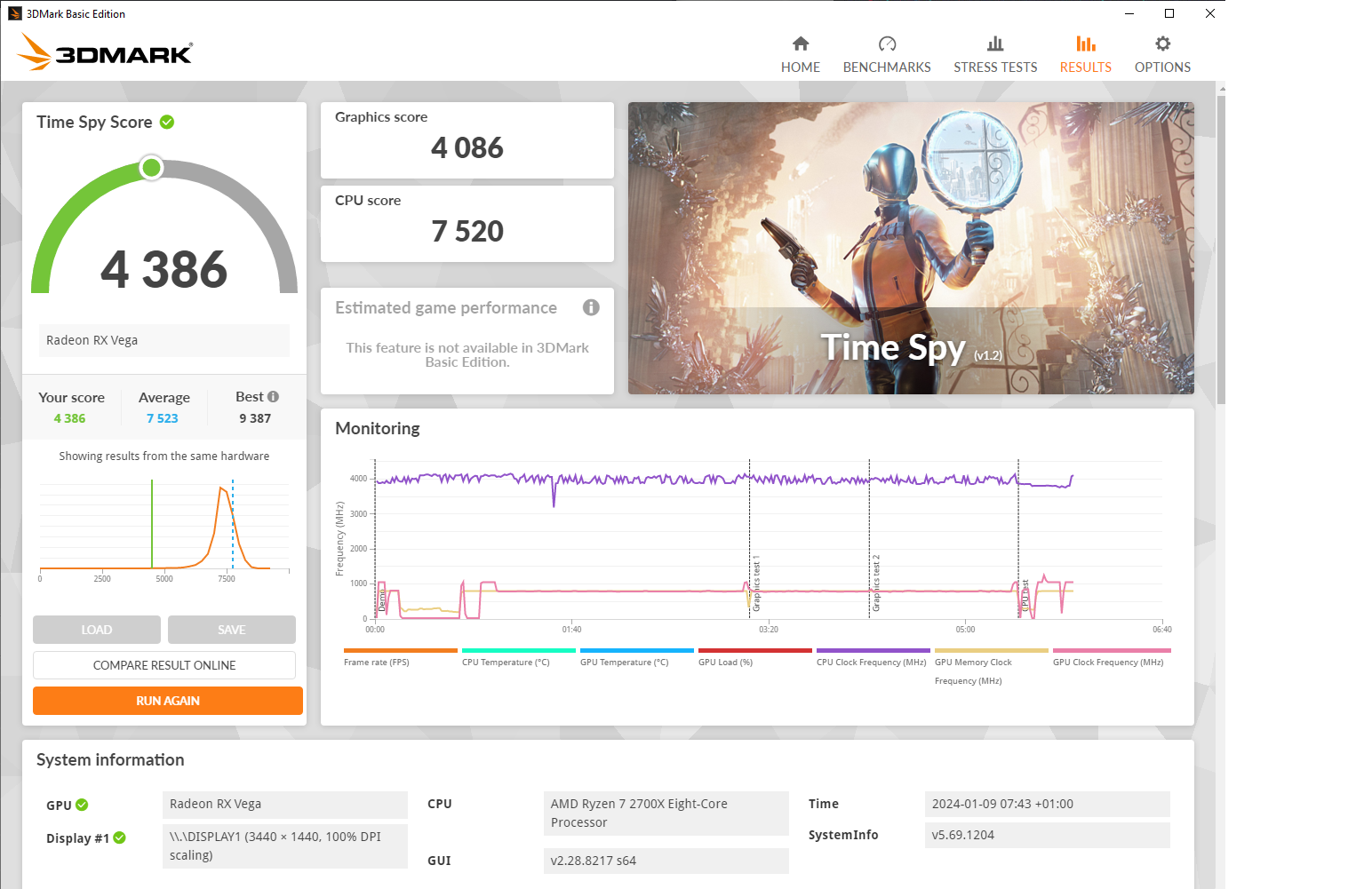Viewport: 1372px width, 889px height.
Task: Click GUI version v2.28.8217 s64
Action: click(666, 861)
